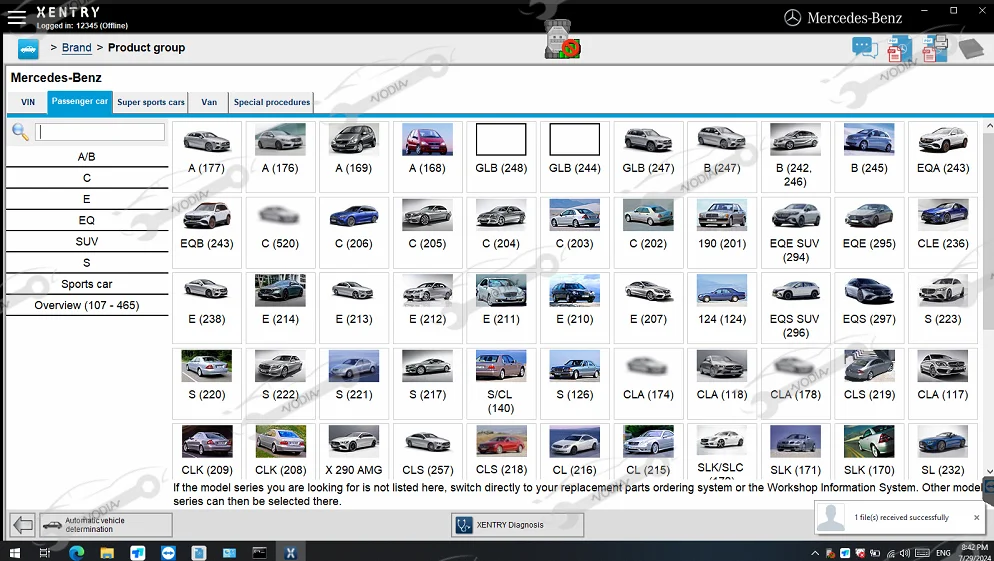This screenshot has height=561, width=994.
Task: Open Task View on the taskbar
Action: point(44,553)
